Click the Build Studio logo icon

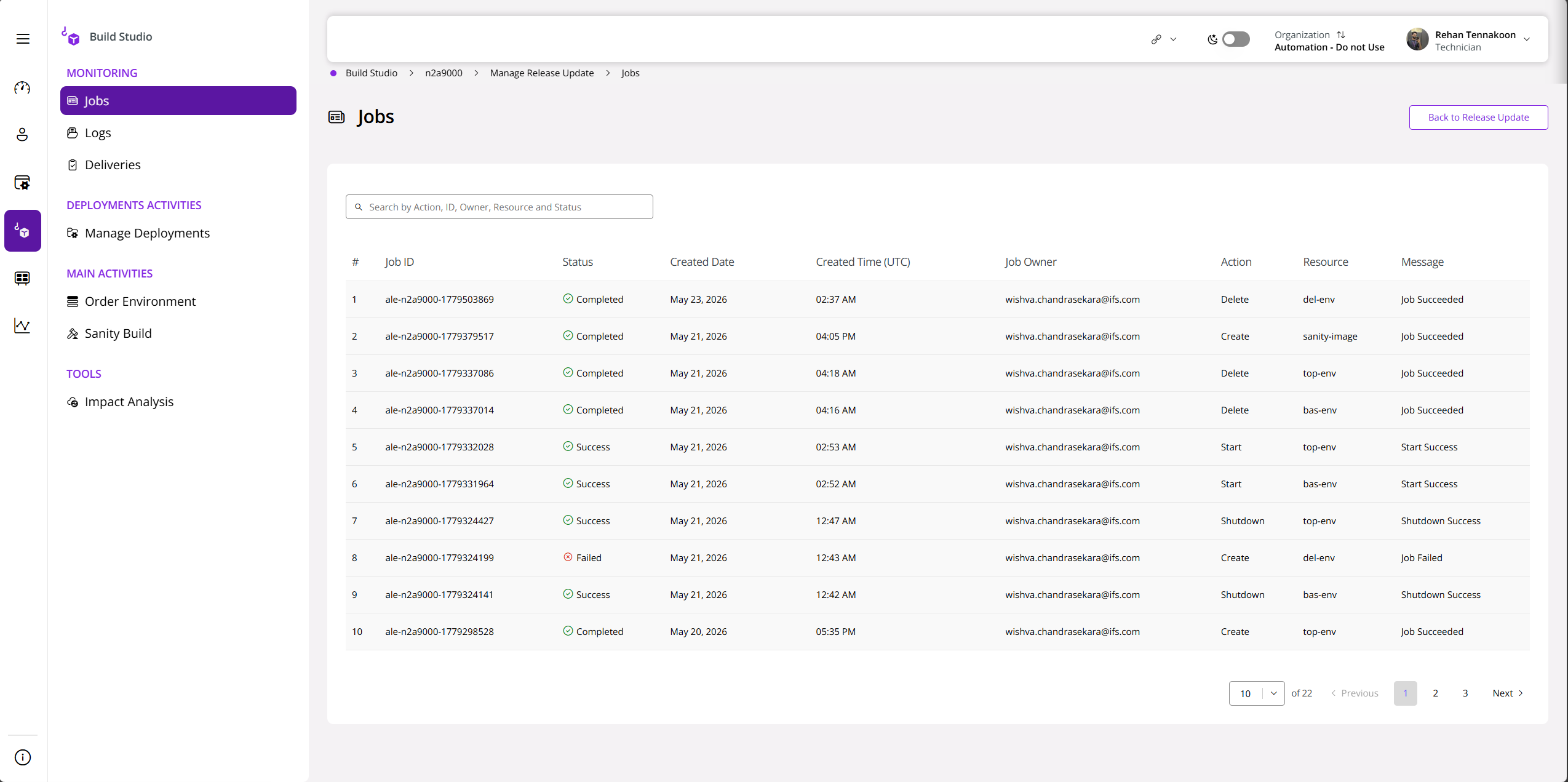[x=71, y=36]
